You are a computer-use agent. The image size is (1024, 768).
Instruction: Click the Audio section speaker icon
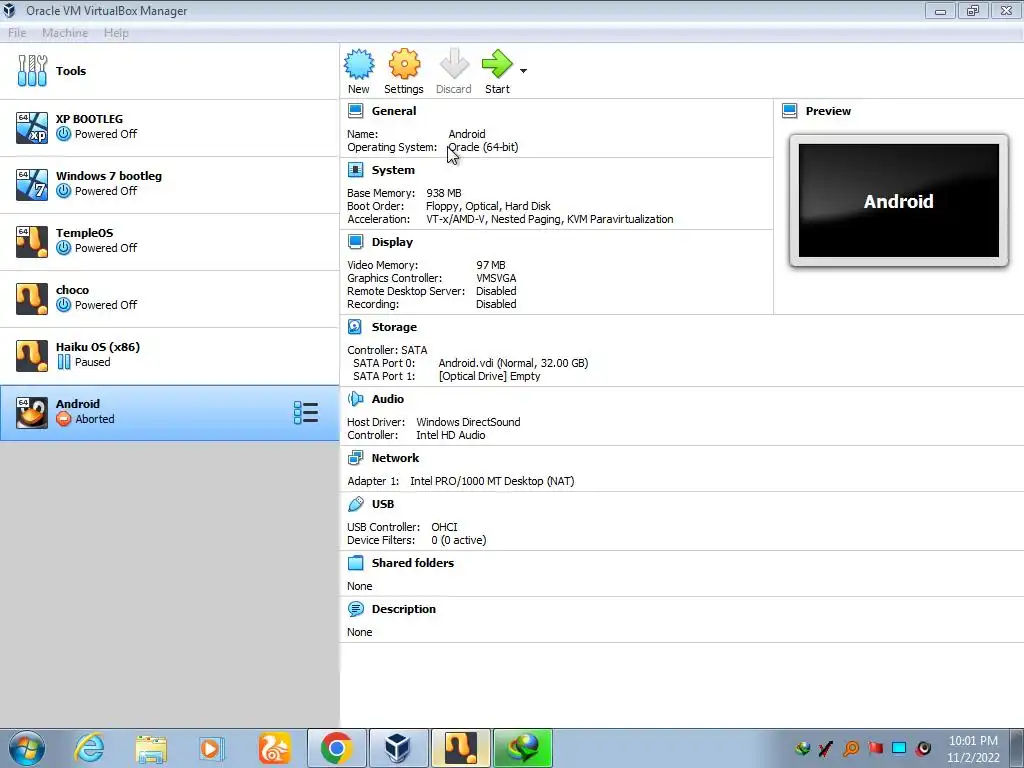pyautogui.click(x=355, y=399)
